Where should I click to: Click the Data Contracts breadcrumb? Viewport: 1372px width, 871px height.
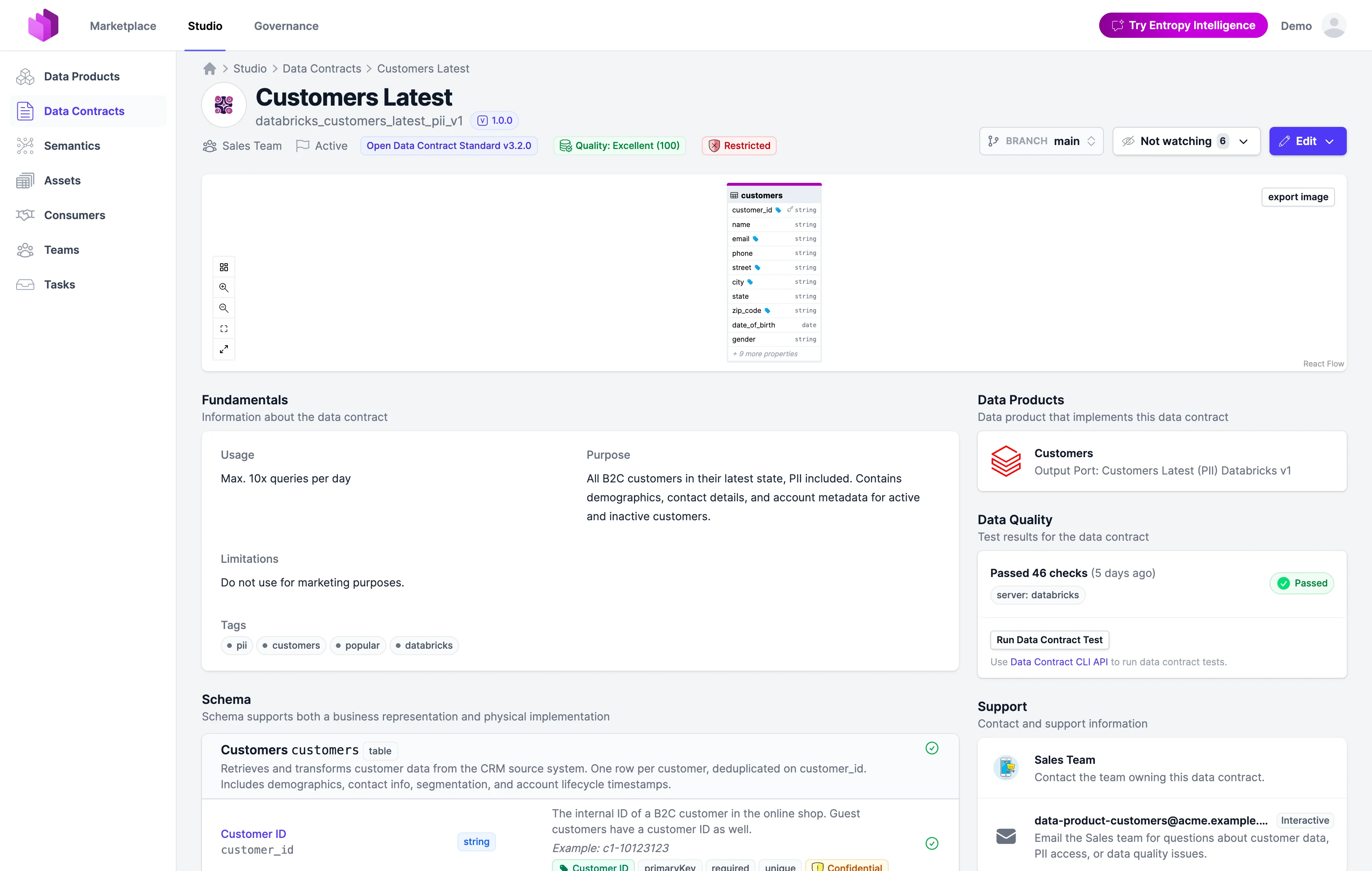point(322,69)
